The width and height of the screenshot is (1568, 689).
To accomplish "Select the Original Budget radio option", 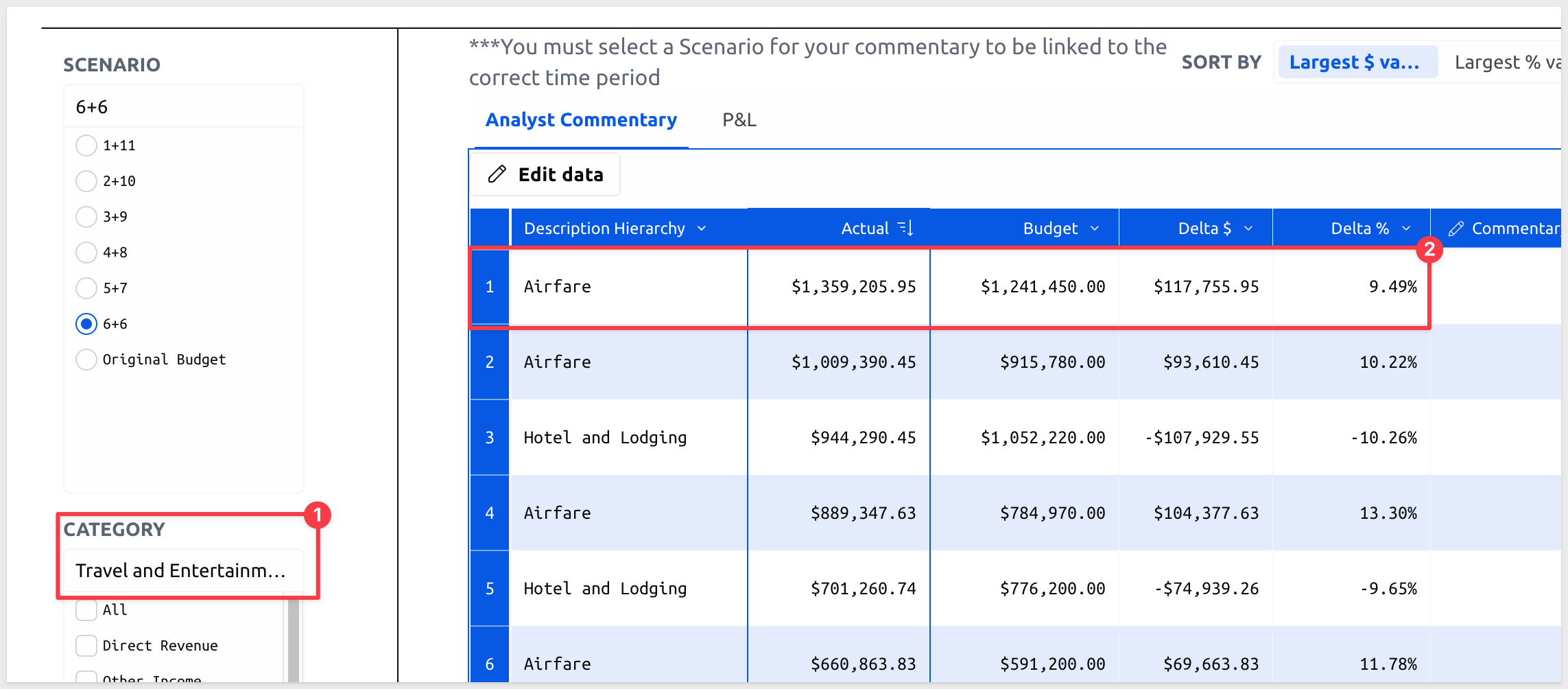I will (86, 360).
